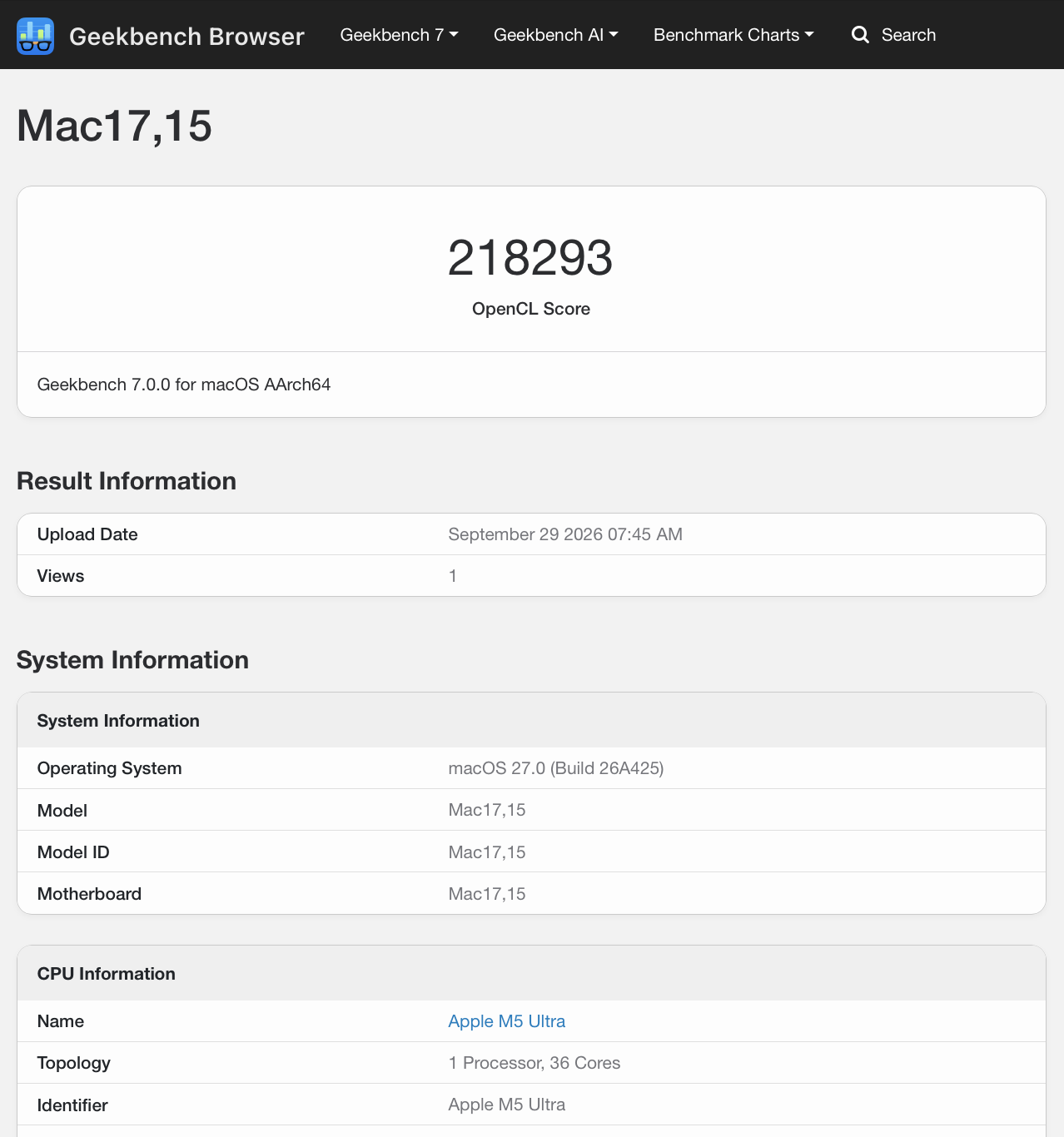Go to Geekbench Browser home link
The height and width of the screenshot is (1137, 1064).
tap(186, 36)
